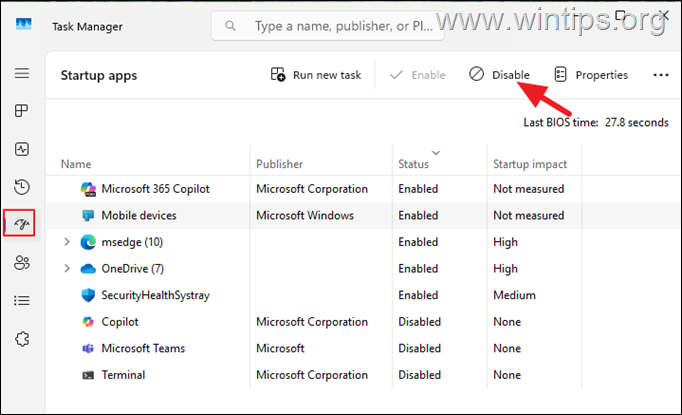The height and width of the screenshot is (415, 682).
Task: Click the Disable button
Action: 499,75
